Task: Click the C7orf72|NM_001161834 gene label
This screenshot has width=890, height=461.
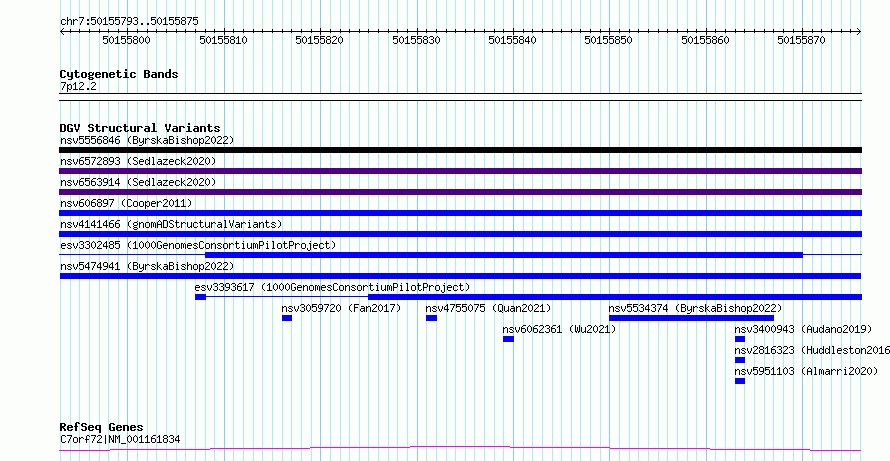Action: pyautogui.click(x=120, y=439)
